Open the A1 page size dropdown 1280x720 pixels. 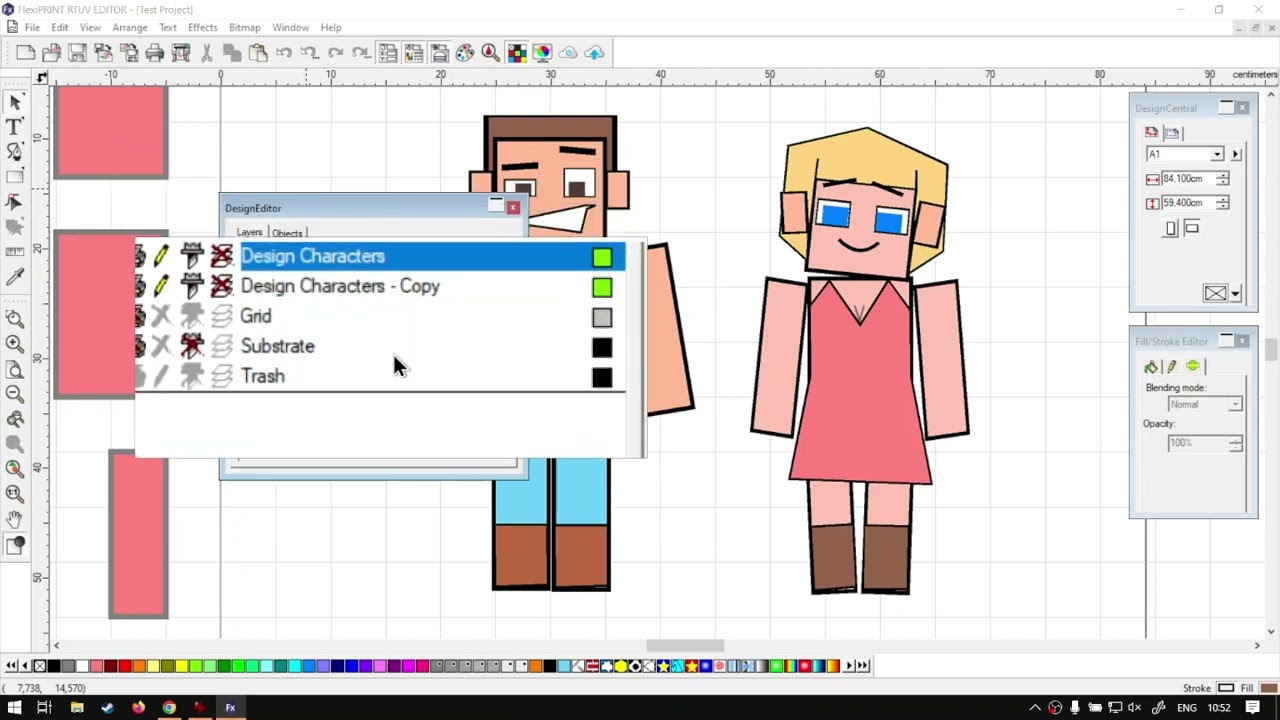tap(1216, 154)
